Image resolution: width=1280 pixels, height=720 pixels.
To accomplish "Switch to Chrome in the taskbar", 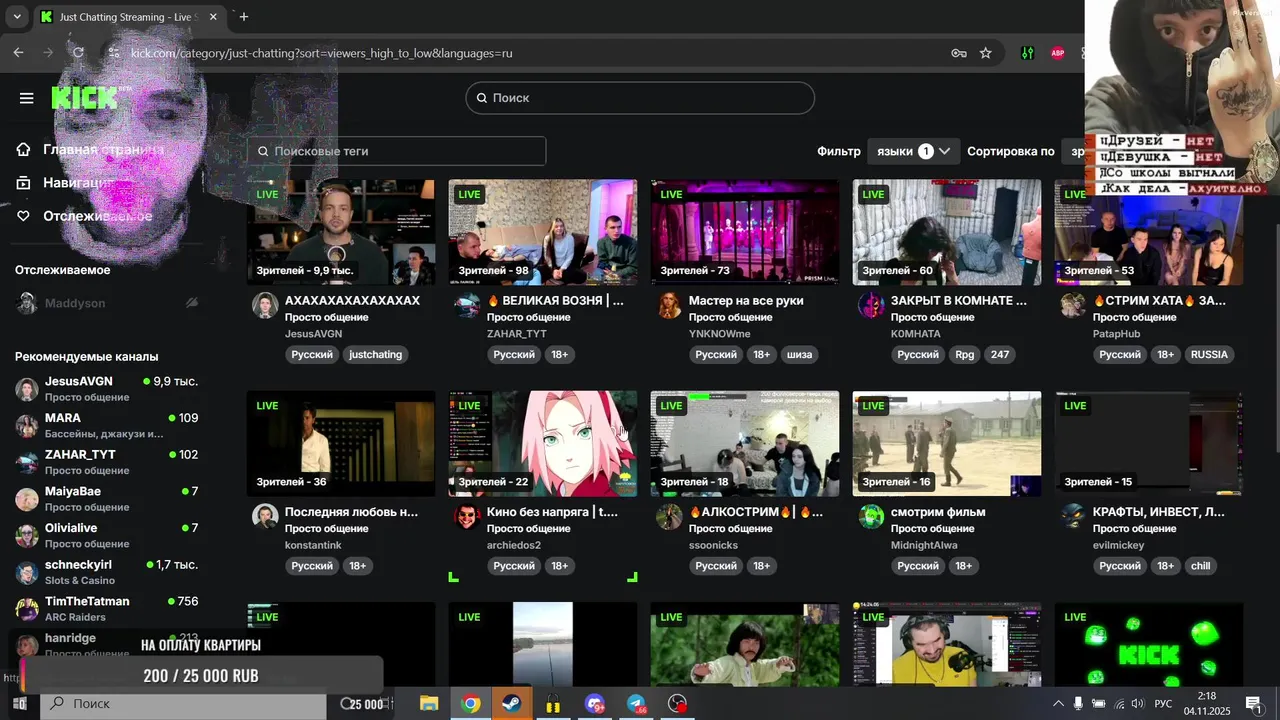I will tap(470, 704).
